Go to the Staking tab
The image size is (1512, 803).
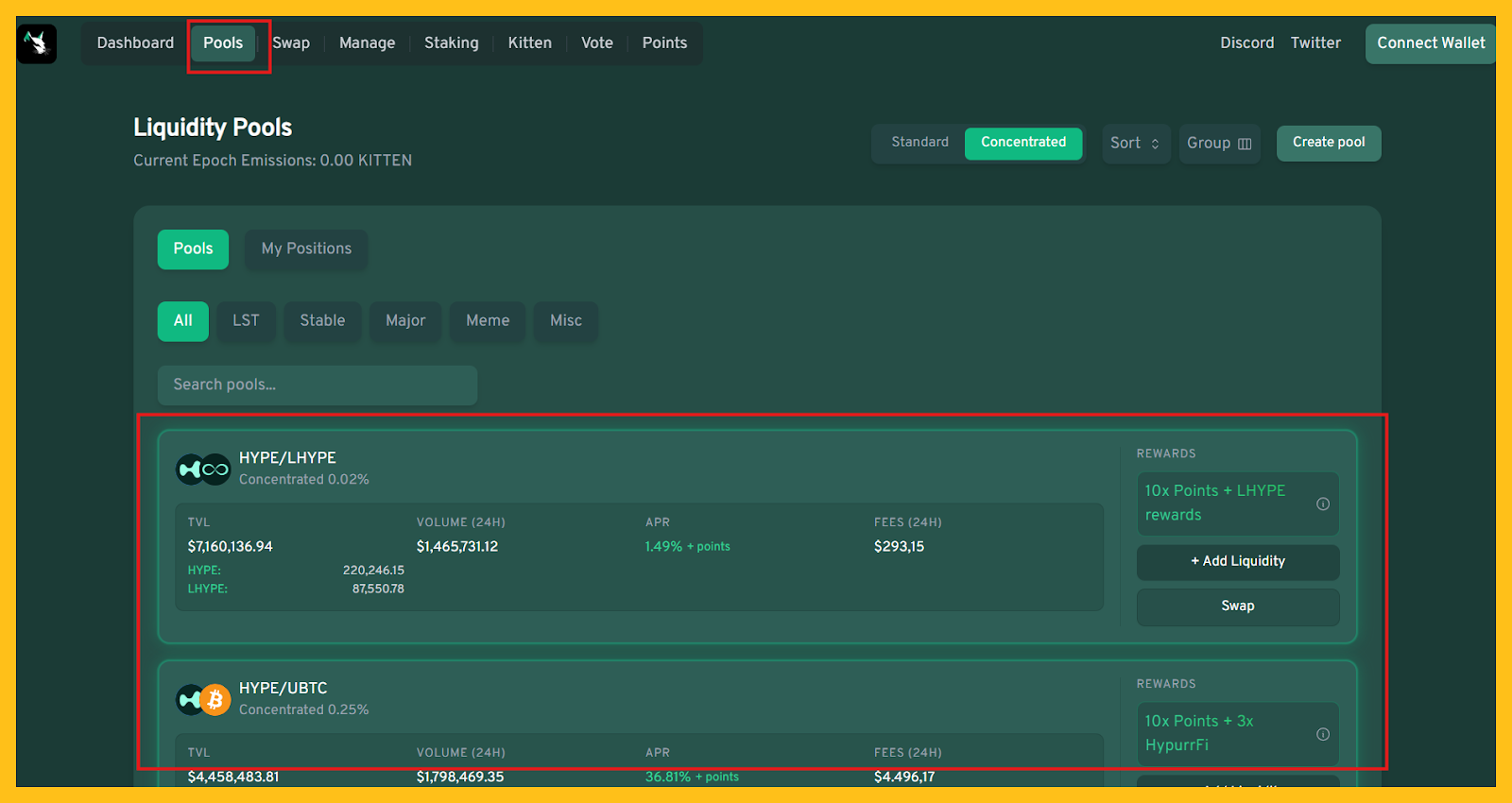[451, 43]
